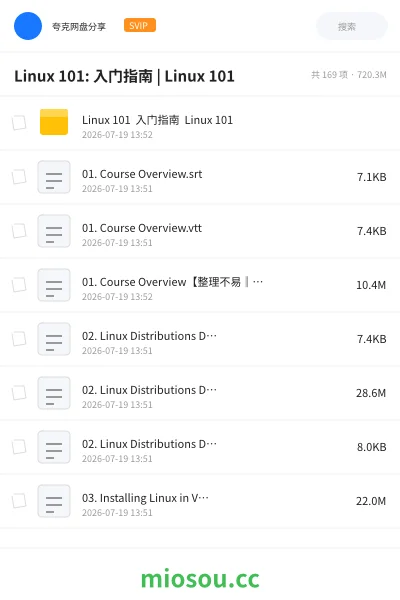Check the box for the Linux 101 folder
Image resolution: width=400 pixels, height=600 pixels.
19,123
